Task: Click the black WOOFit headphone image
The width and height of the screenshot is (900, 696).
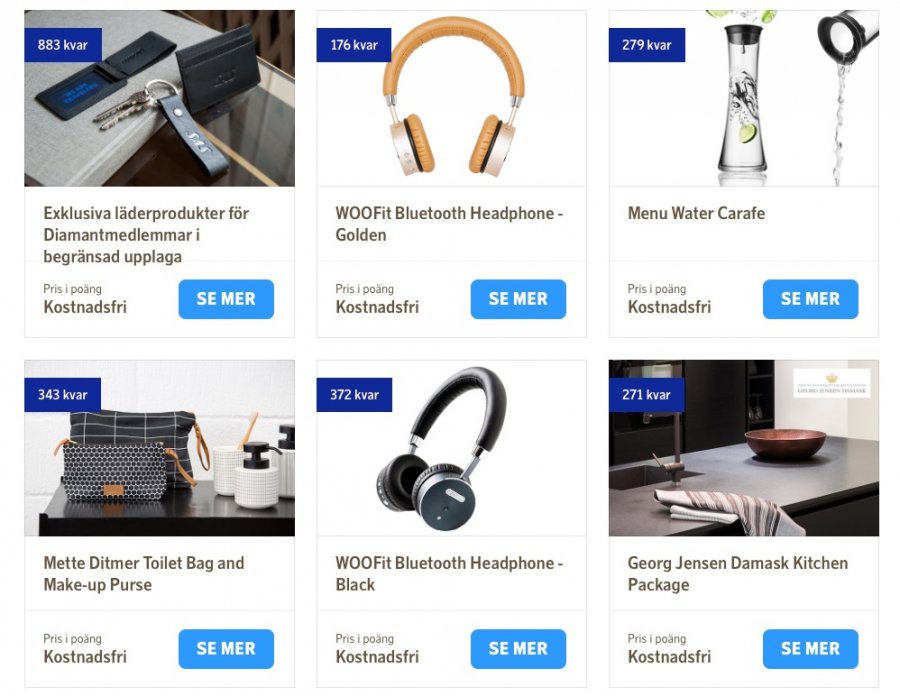Action: point(452,448)
